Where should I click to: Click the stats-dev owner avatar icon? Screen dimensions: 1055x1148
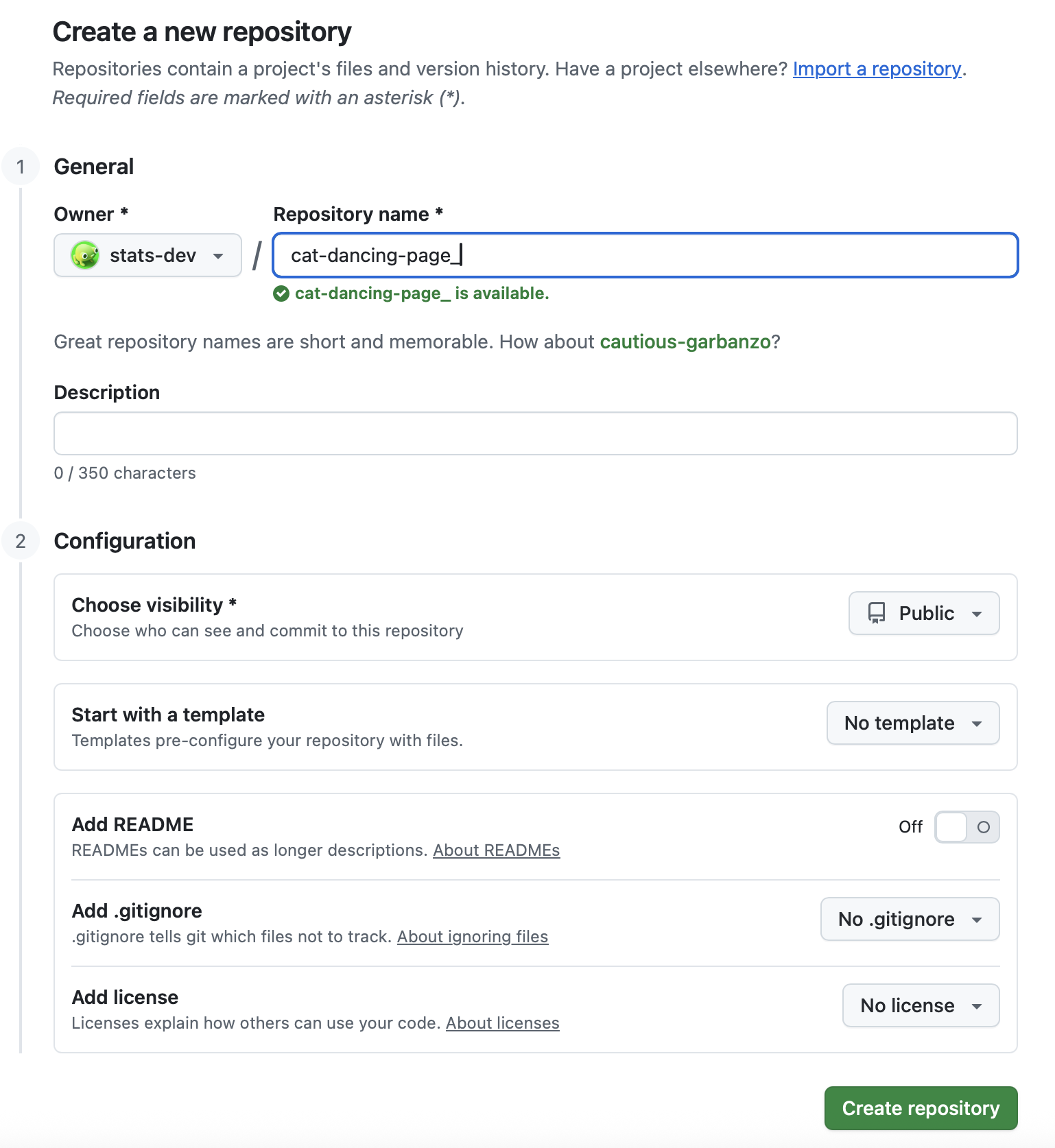(x=85, y=255)
